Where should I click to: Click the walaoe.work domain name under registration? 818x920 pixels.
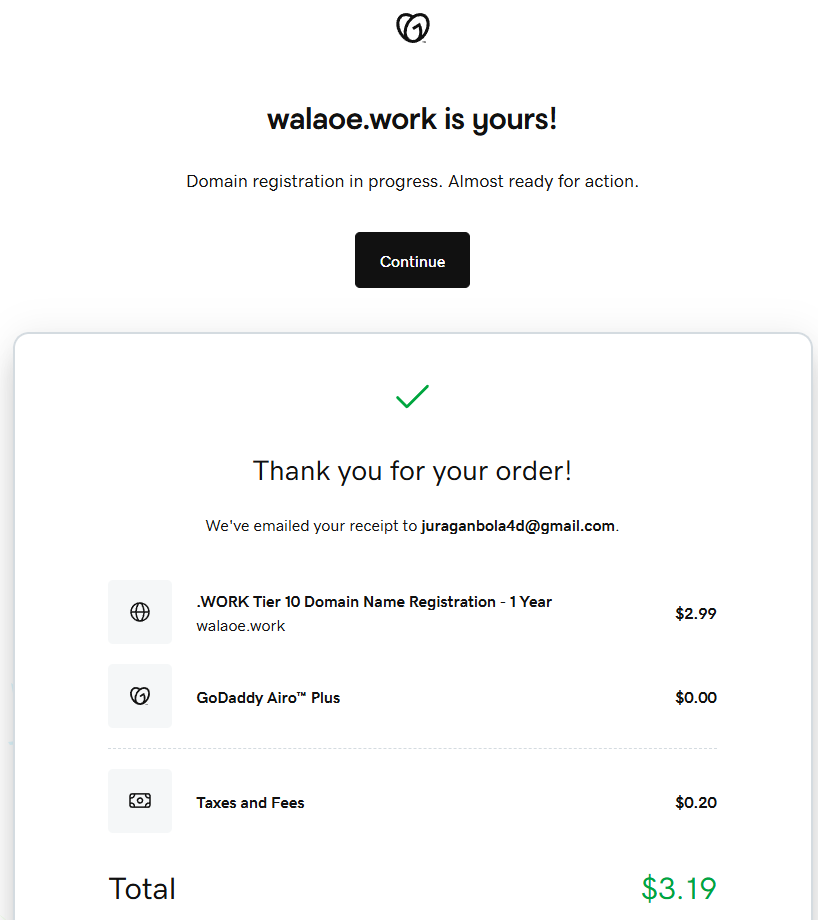tap(241, 626)
